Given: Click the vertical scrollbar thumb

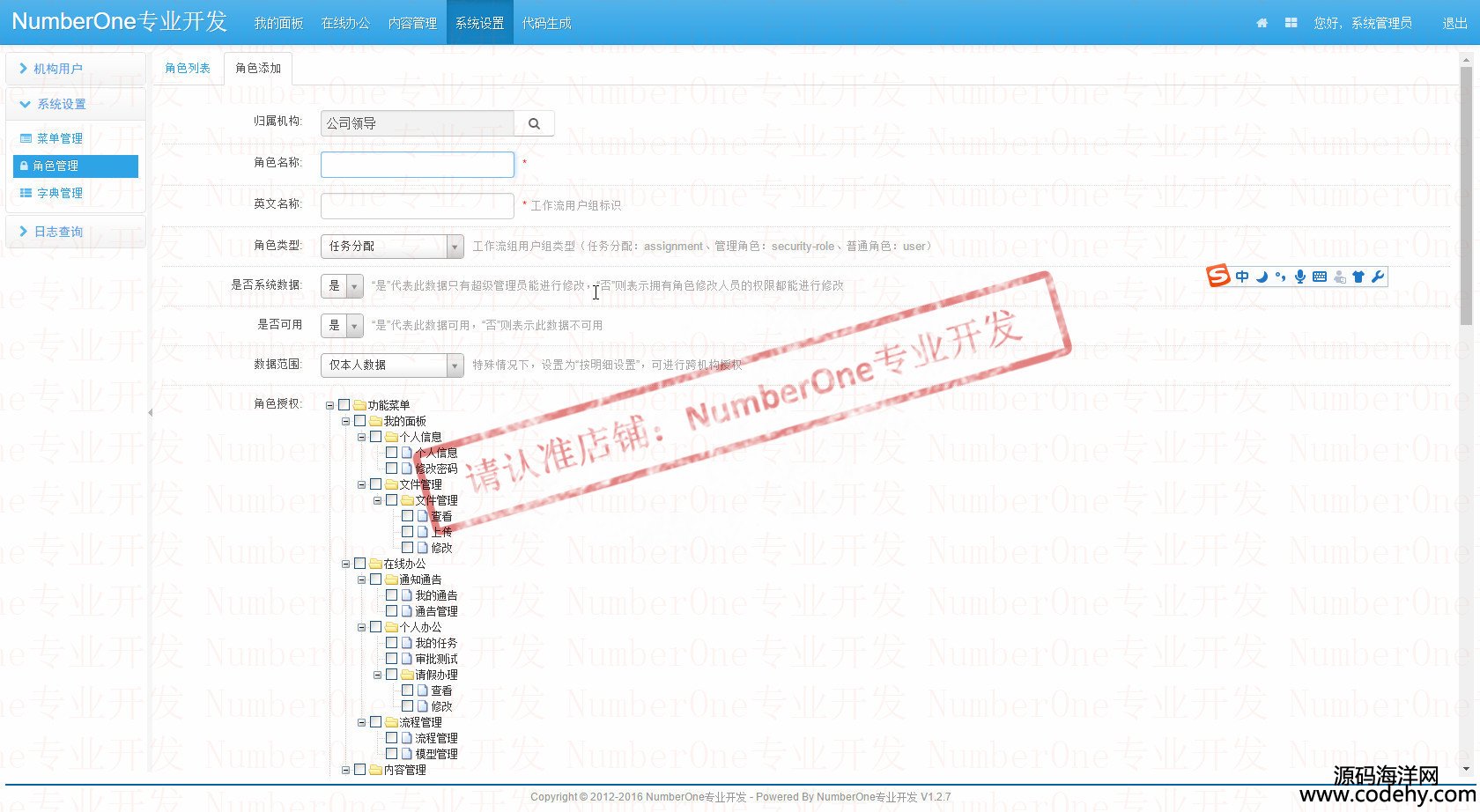Looking at the screenshot, I should click(x=1466, y=196).
